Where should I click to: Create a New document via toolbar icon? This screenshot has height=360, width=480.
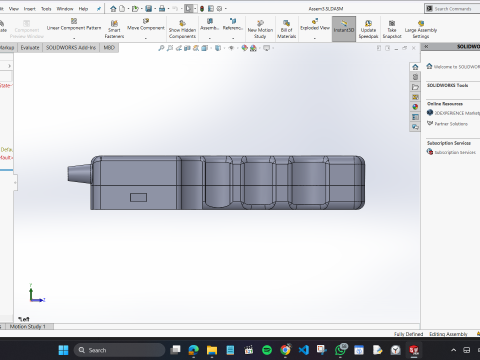(x=122, y=9)
